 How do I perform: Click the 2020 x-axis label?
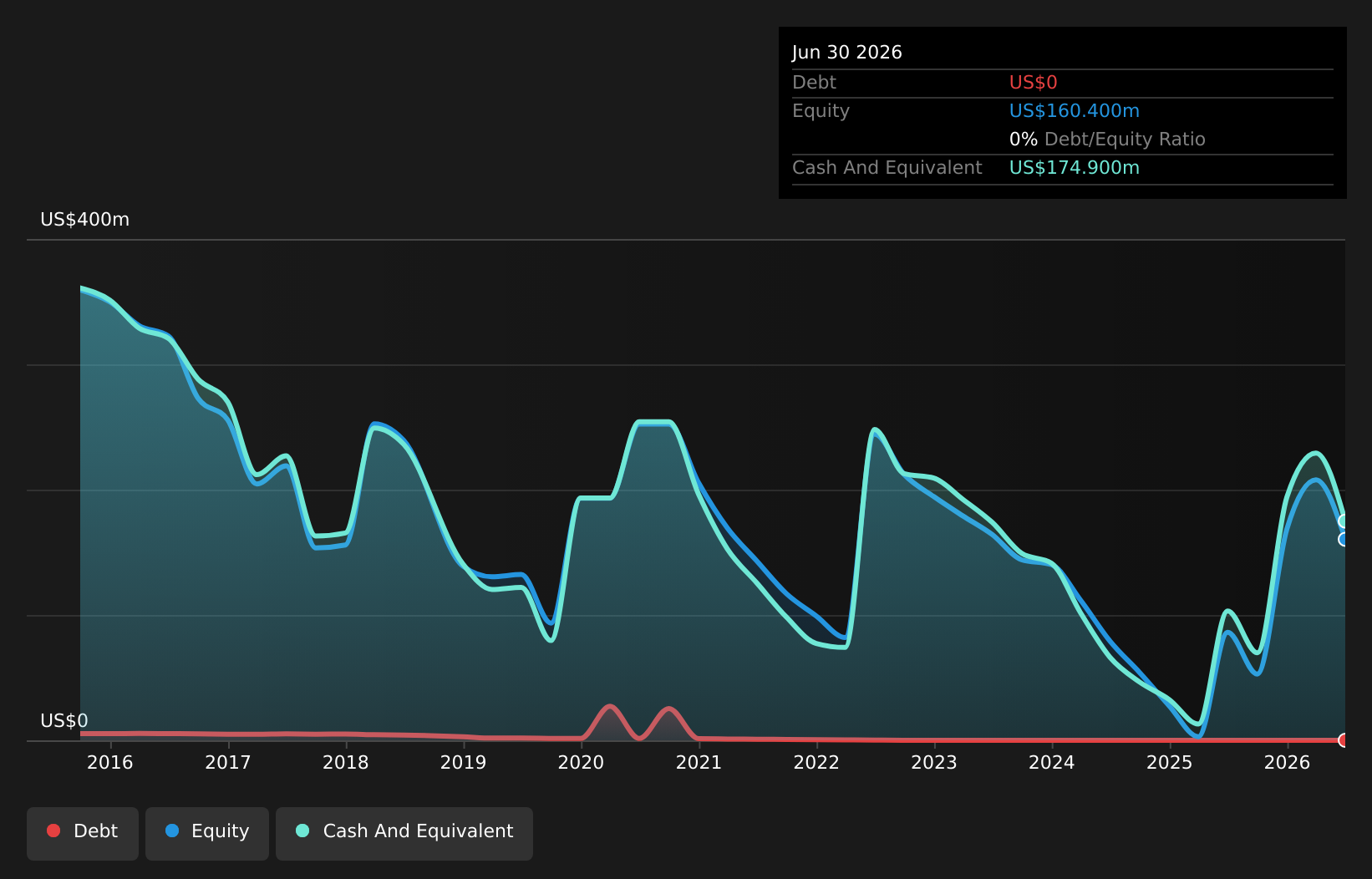581,762
